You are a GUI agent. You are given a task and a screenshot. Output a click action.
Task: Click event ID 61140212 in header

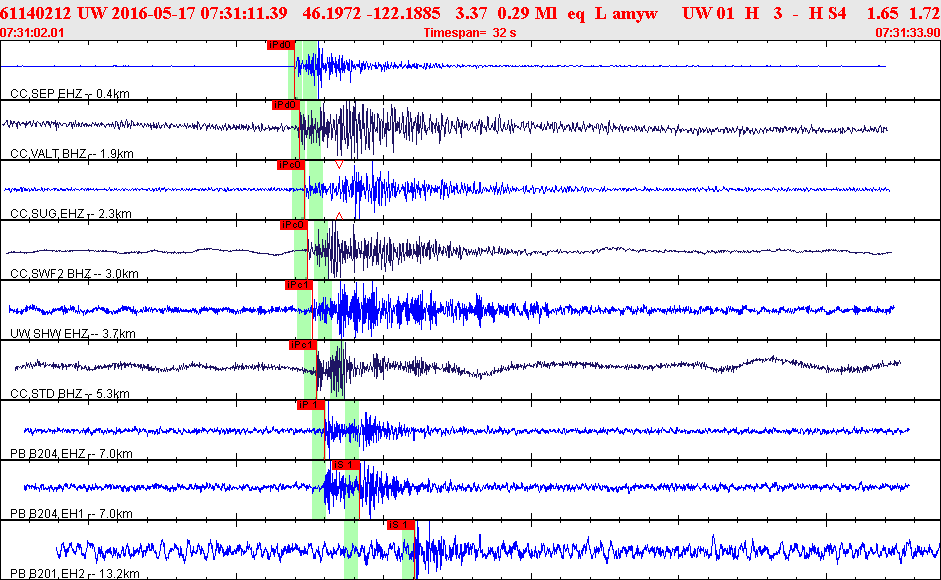(x=36, y=13)
